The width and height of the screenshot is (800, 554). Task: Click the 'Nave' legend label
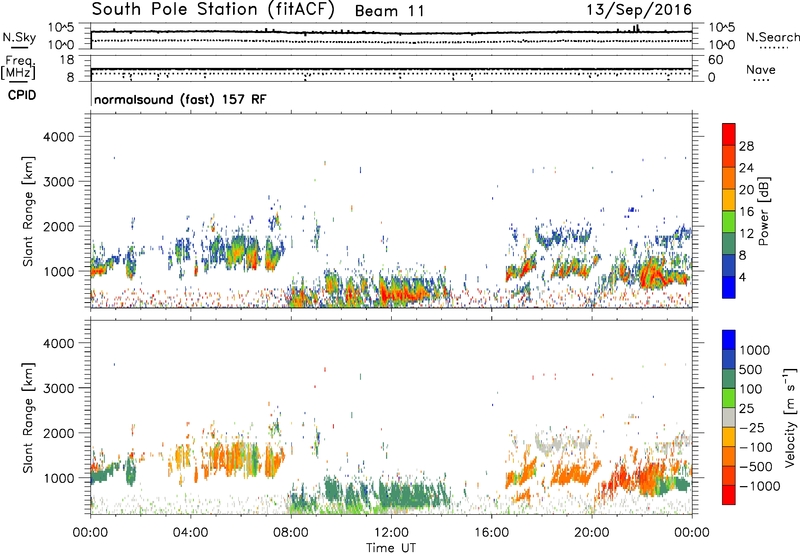click(x=760, y=69)
